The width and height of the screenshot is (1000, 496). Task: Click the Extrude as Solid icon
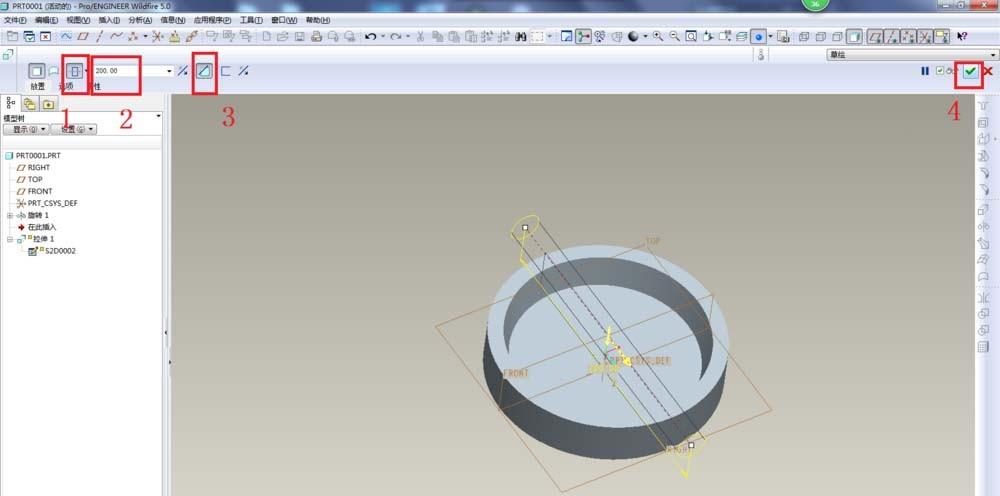pyautogui.click(x=37, y=71)
